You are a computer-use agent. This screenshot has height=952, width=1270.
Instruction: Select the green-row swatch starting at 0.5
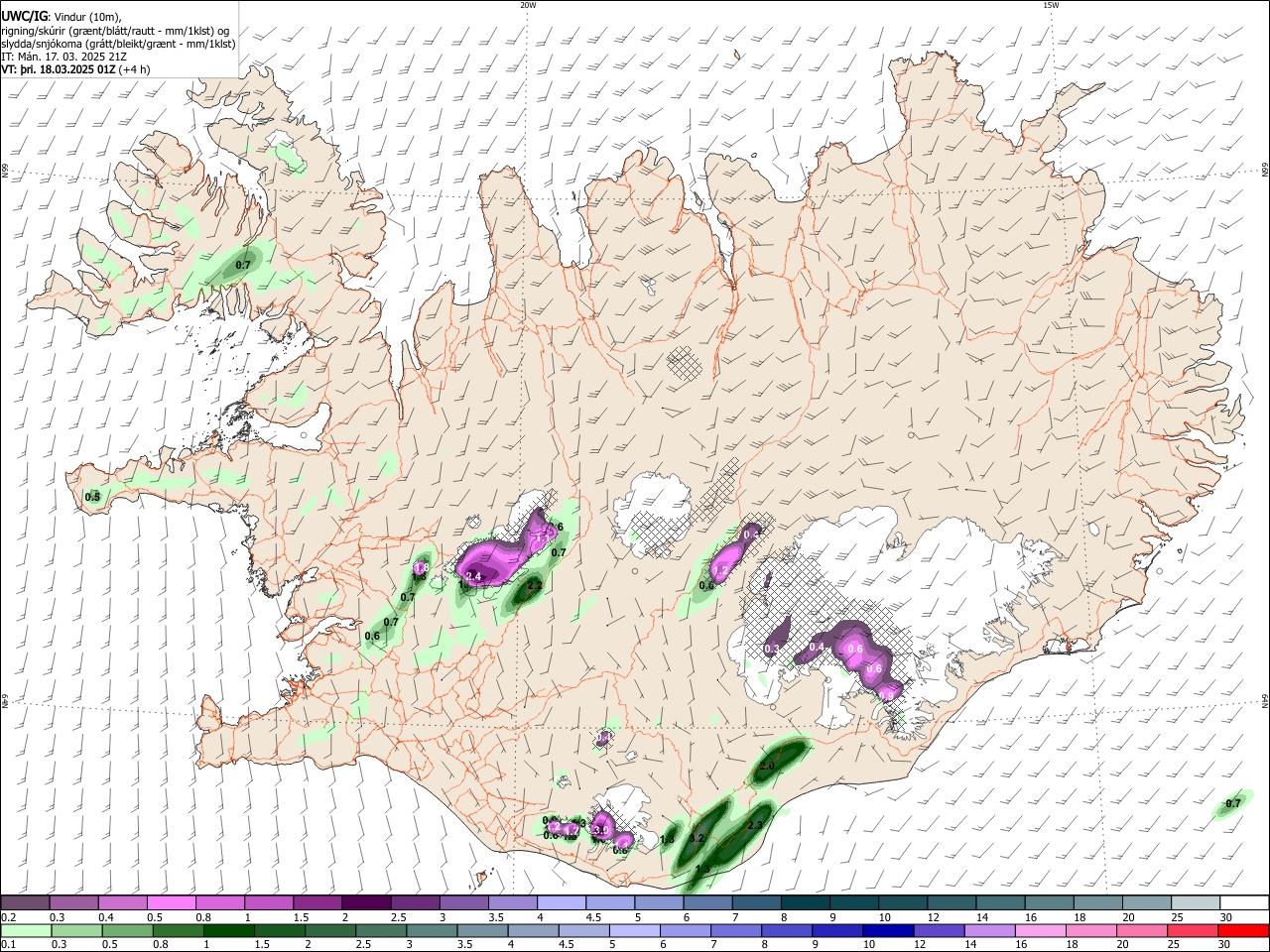click(x=128, y=930)
